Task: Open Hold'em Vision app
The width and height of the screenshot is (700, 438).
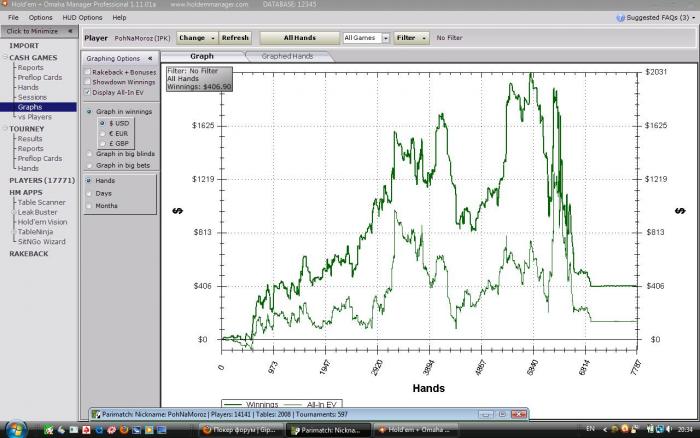Action: coord(42,222)
